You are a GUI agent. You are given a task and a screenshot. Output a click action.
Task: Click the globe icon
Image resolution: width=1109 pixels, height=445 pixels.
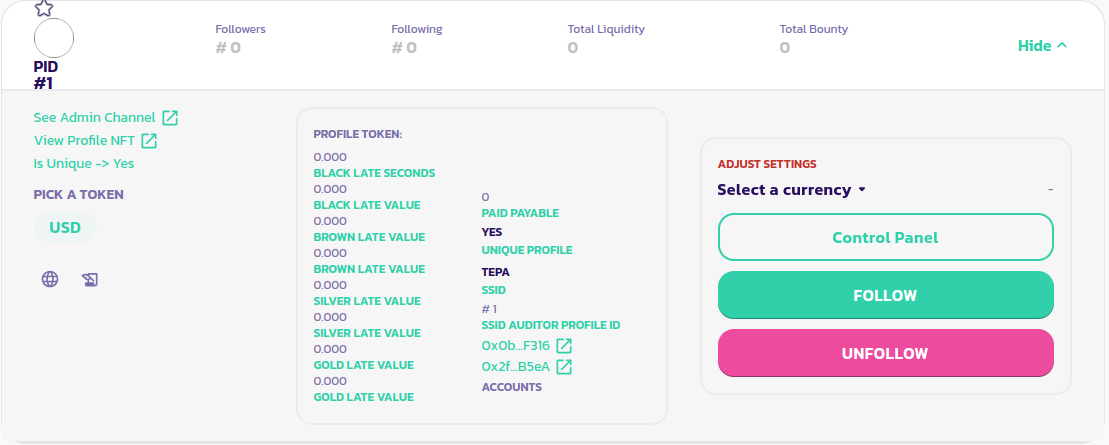(x=50, y=279)
